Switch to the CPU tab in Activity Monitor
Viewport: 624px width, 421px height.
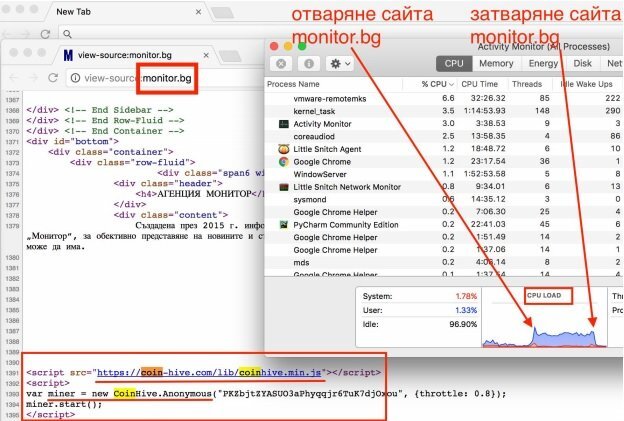pyautogui.click(x=454, y=64)
